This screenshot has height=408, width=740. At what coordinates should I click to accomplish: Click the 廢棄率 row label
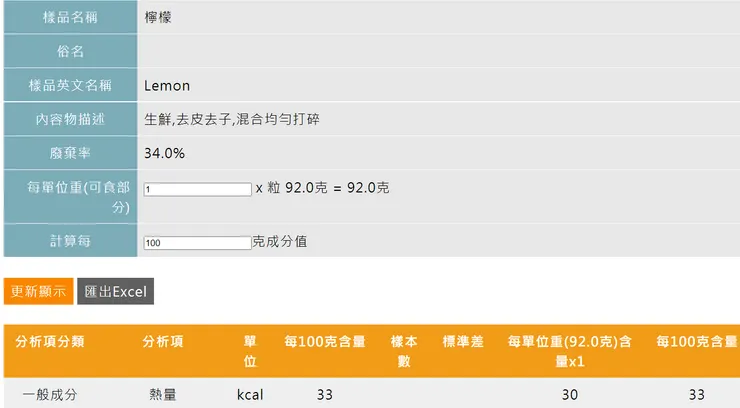click(70, 154)
